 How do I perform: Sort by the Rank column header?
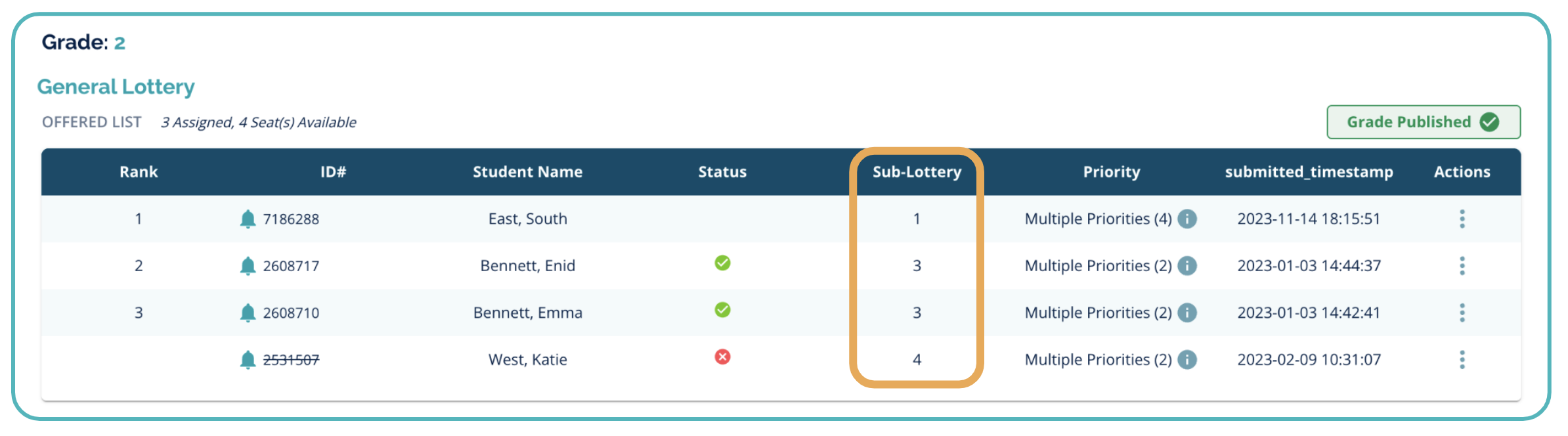139,172
